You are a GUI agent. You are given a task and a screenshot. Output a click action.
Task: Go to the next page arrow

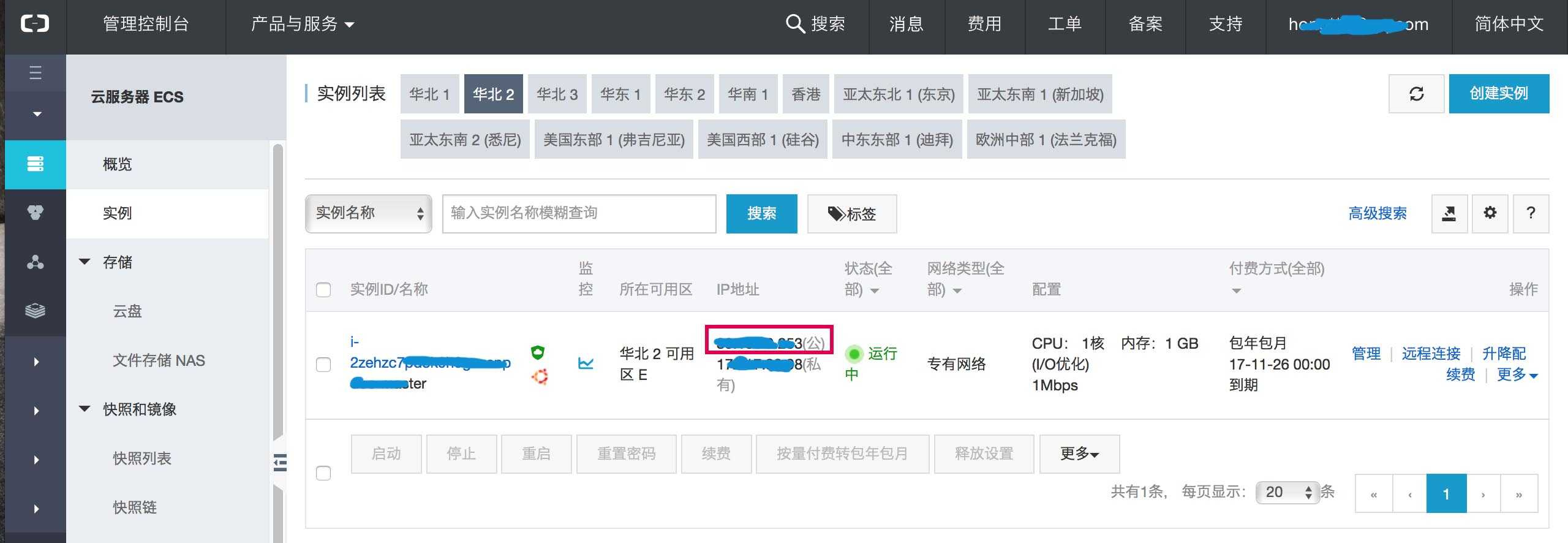pyautogui.click(x=1483, y=493)
